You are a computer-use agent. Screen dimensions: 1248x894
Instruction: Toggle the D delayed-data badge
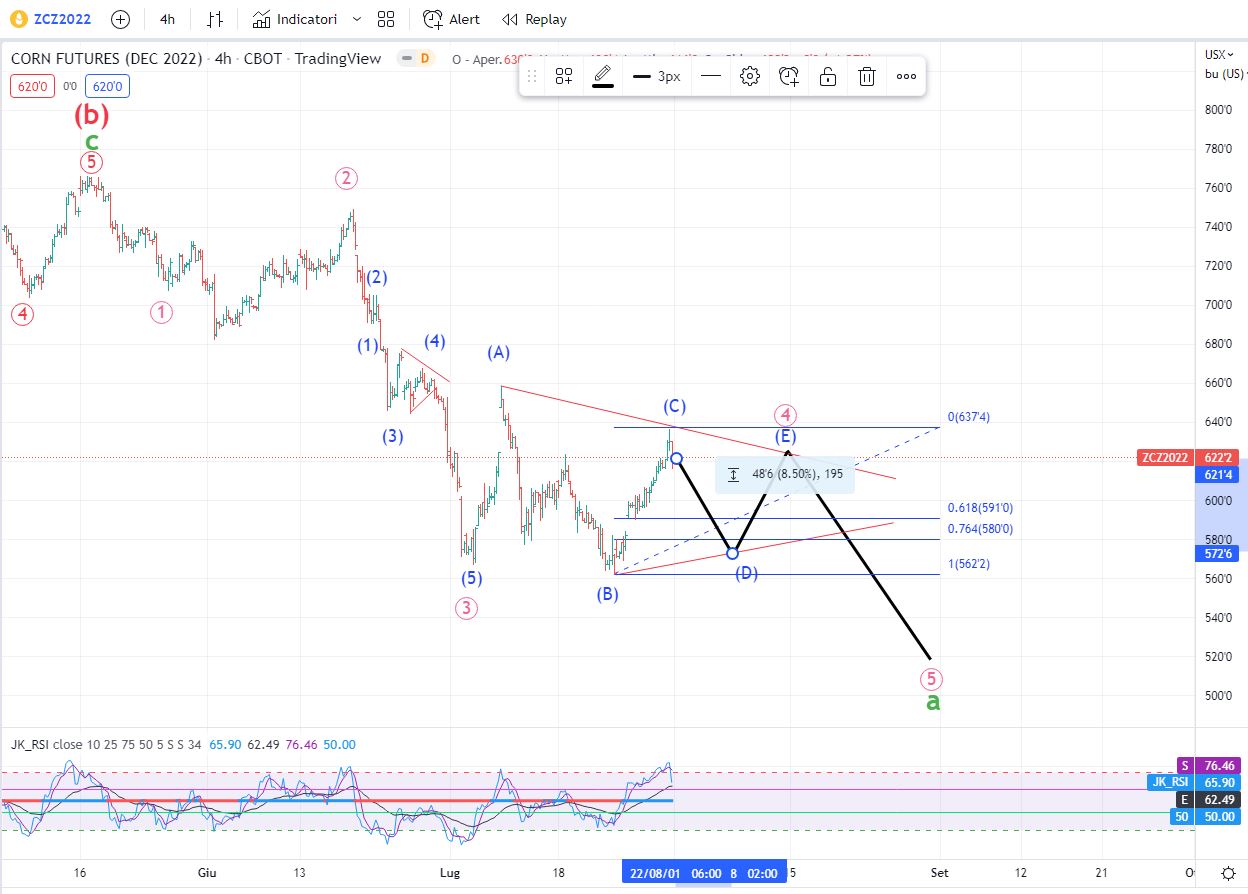pos(424,58)
